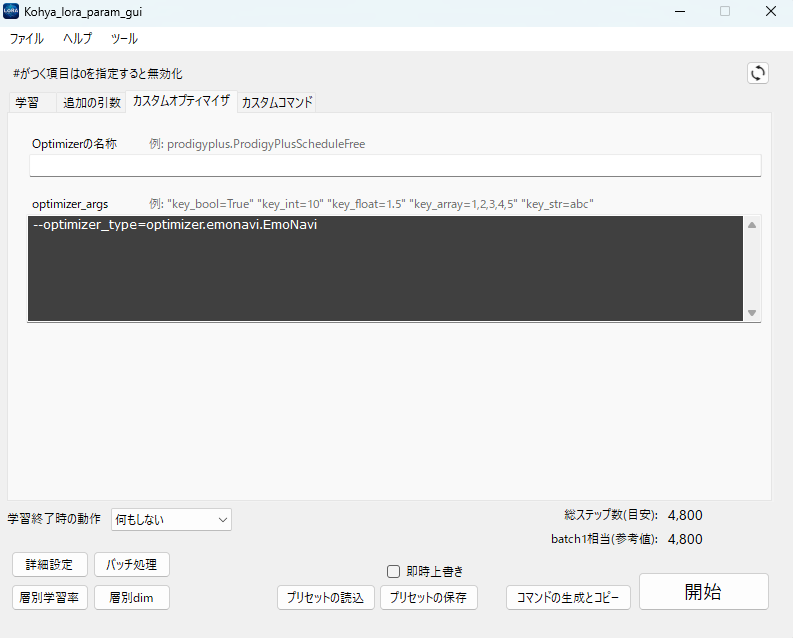Minimize the Kohya_lora_param_gui window
The image size is (793, 638).
click(680, 11)
